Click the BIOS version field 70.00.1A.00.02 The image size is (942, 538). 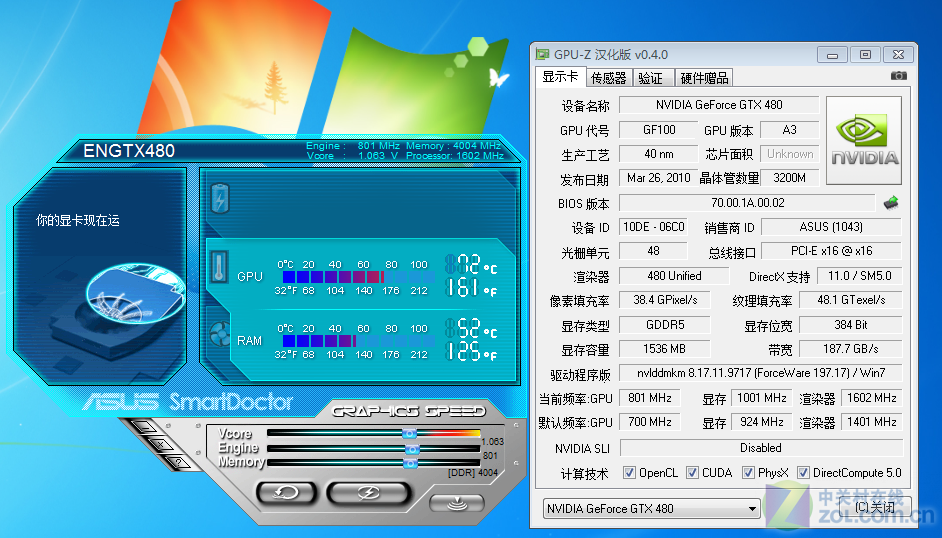747,203
